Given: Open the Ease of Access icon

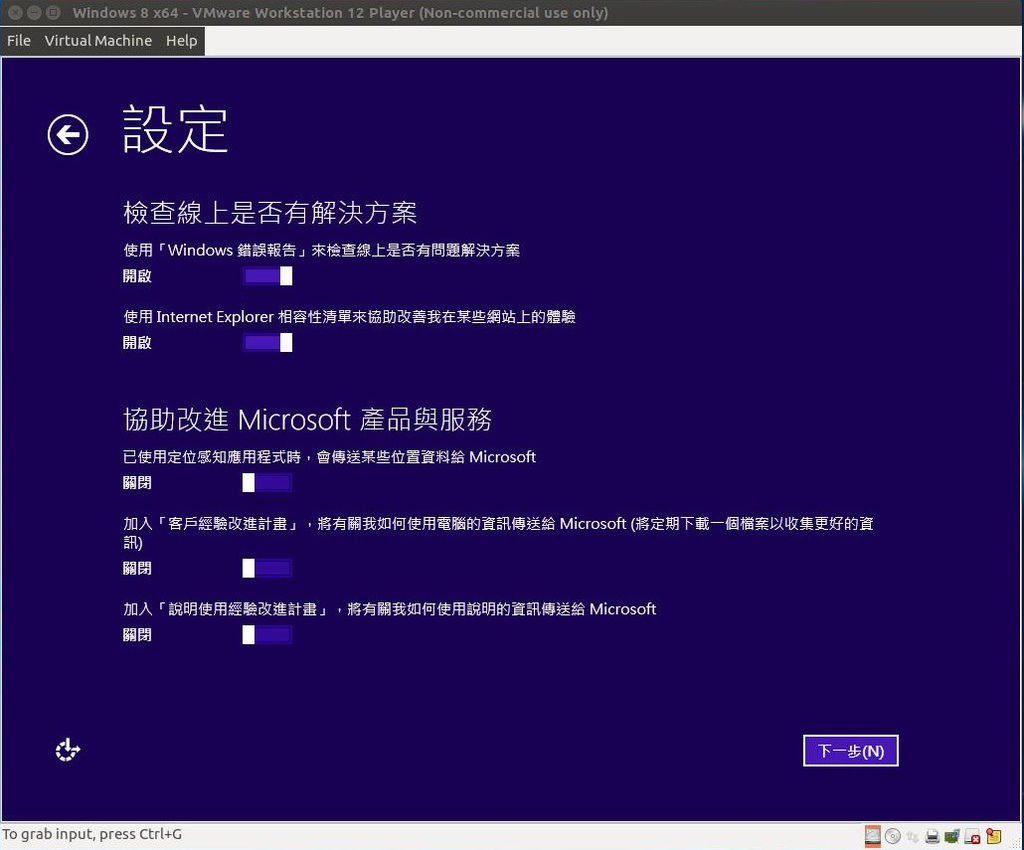Looking at the screenshot, I should tap(67, 750).
